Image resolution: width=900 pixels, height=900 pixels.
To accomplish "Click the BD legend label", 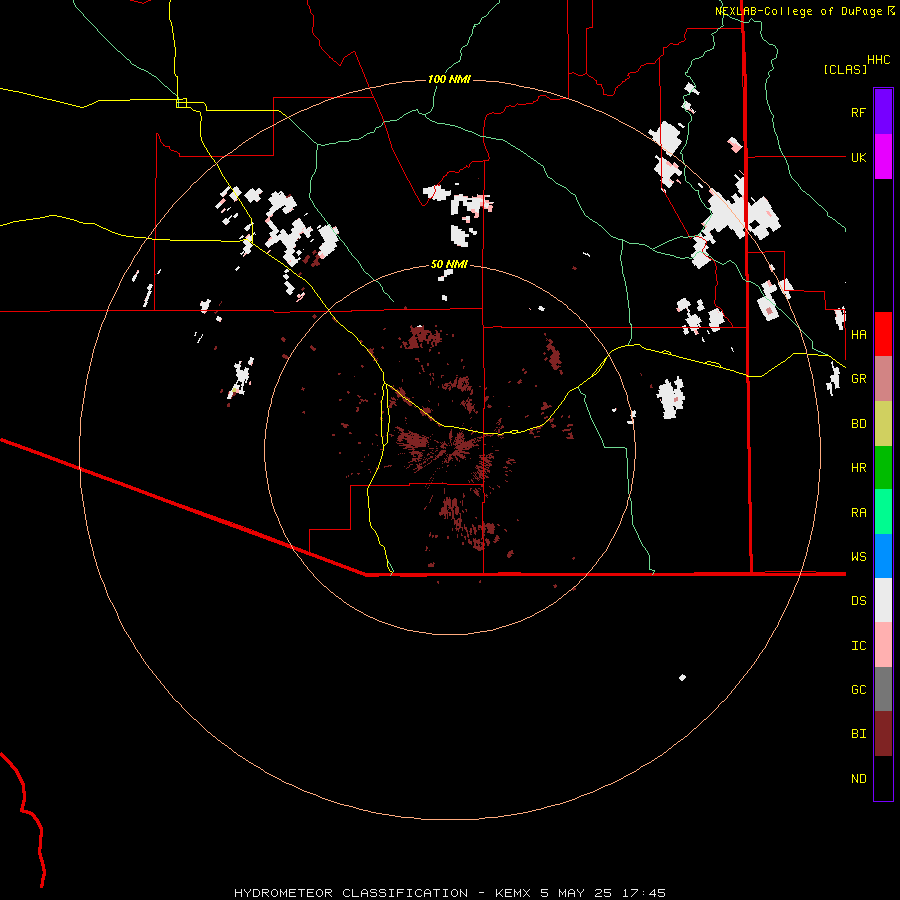I will [858, 423].
